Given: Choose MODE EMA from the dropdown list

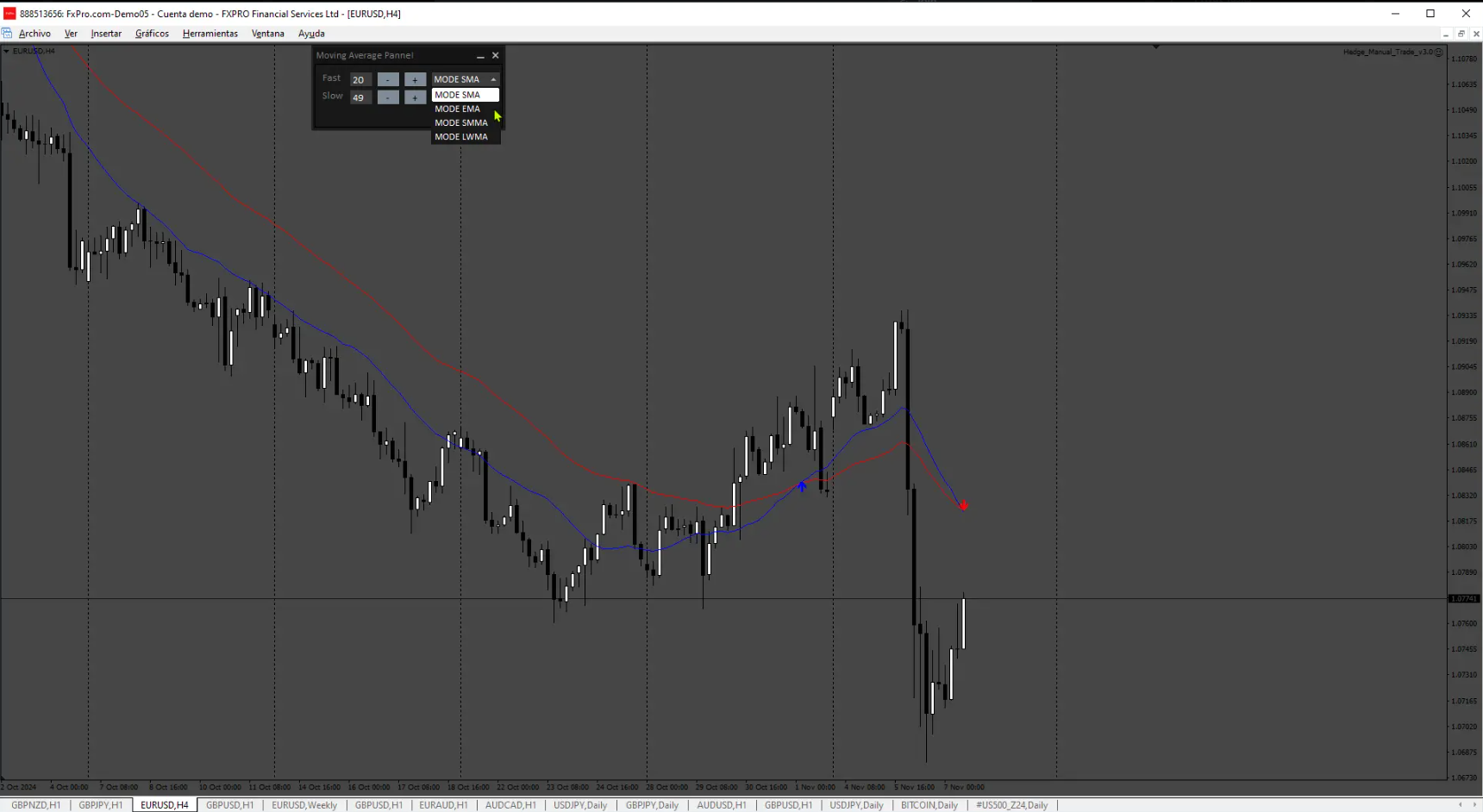Looking at the screenshot, I should pos(466,109).
